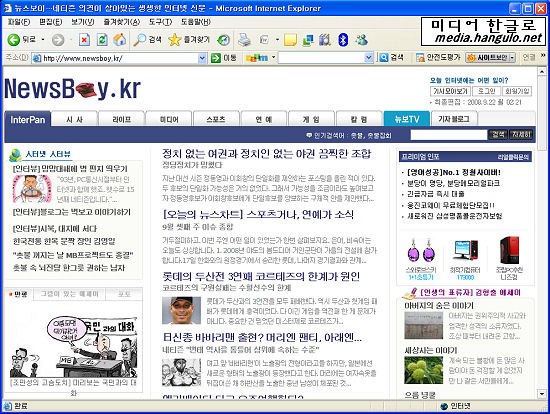Open the 도구(T) menu

[160, 22]
